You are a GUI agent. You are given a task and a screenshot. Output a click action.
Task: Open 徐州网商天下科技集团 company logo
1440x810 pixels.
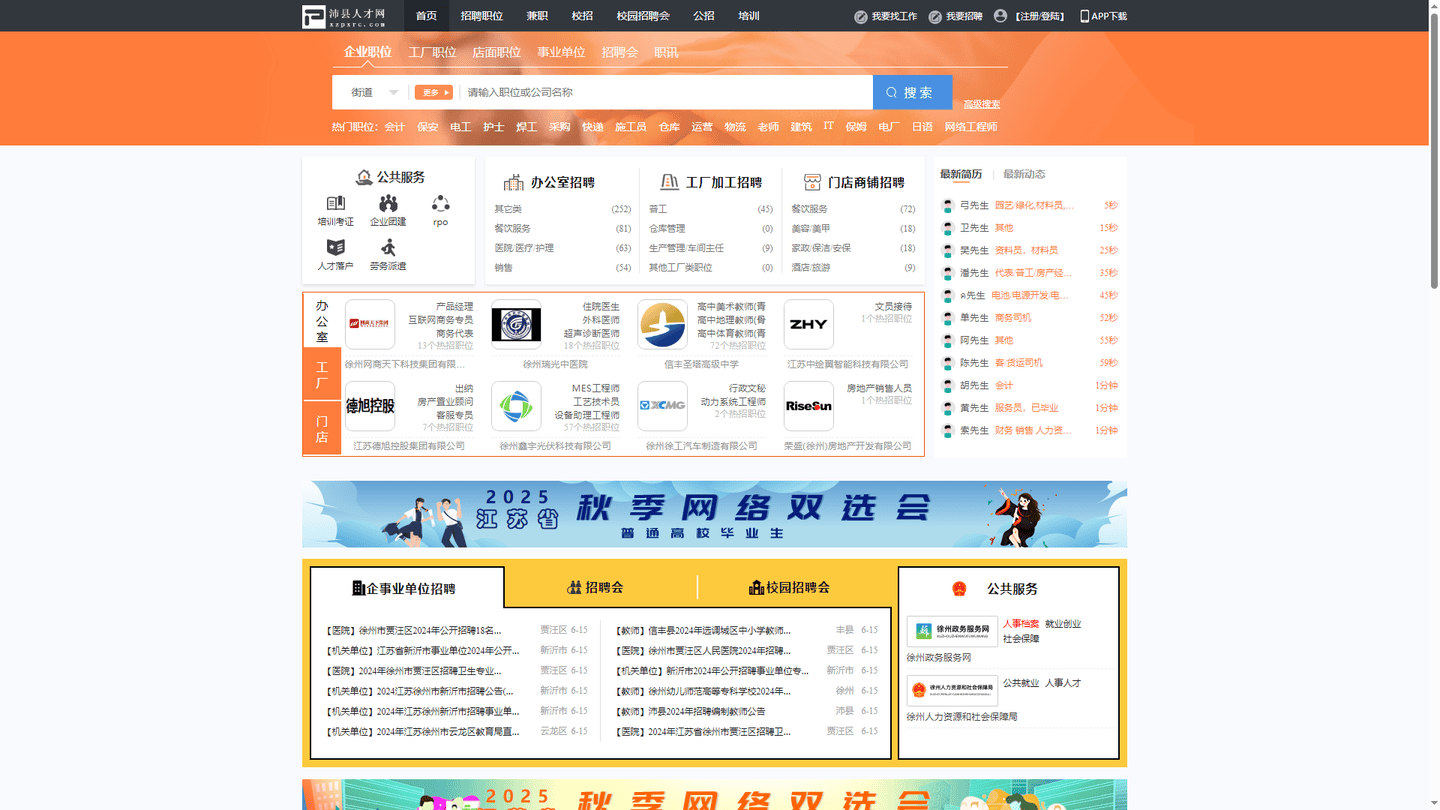370,324
